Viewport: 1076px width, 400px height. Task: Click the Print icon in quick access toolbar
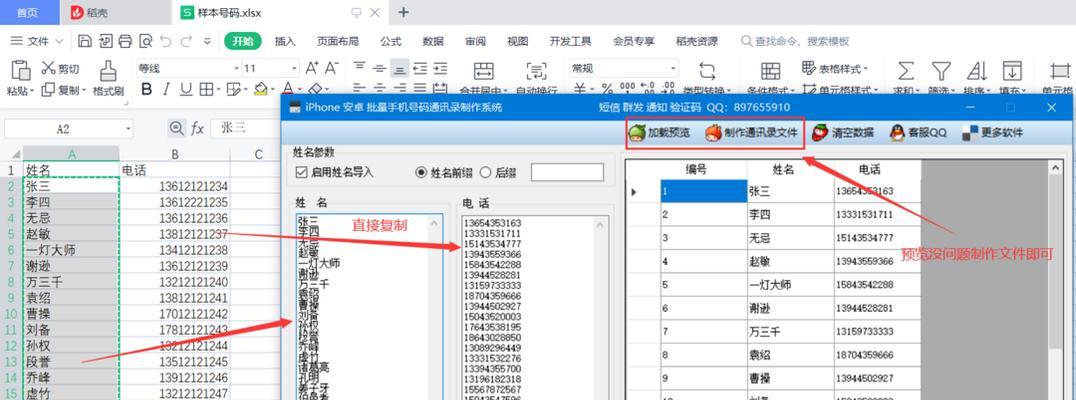pyautogui.click(x=125, y=41)
